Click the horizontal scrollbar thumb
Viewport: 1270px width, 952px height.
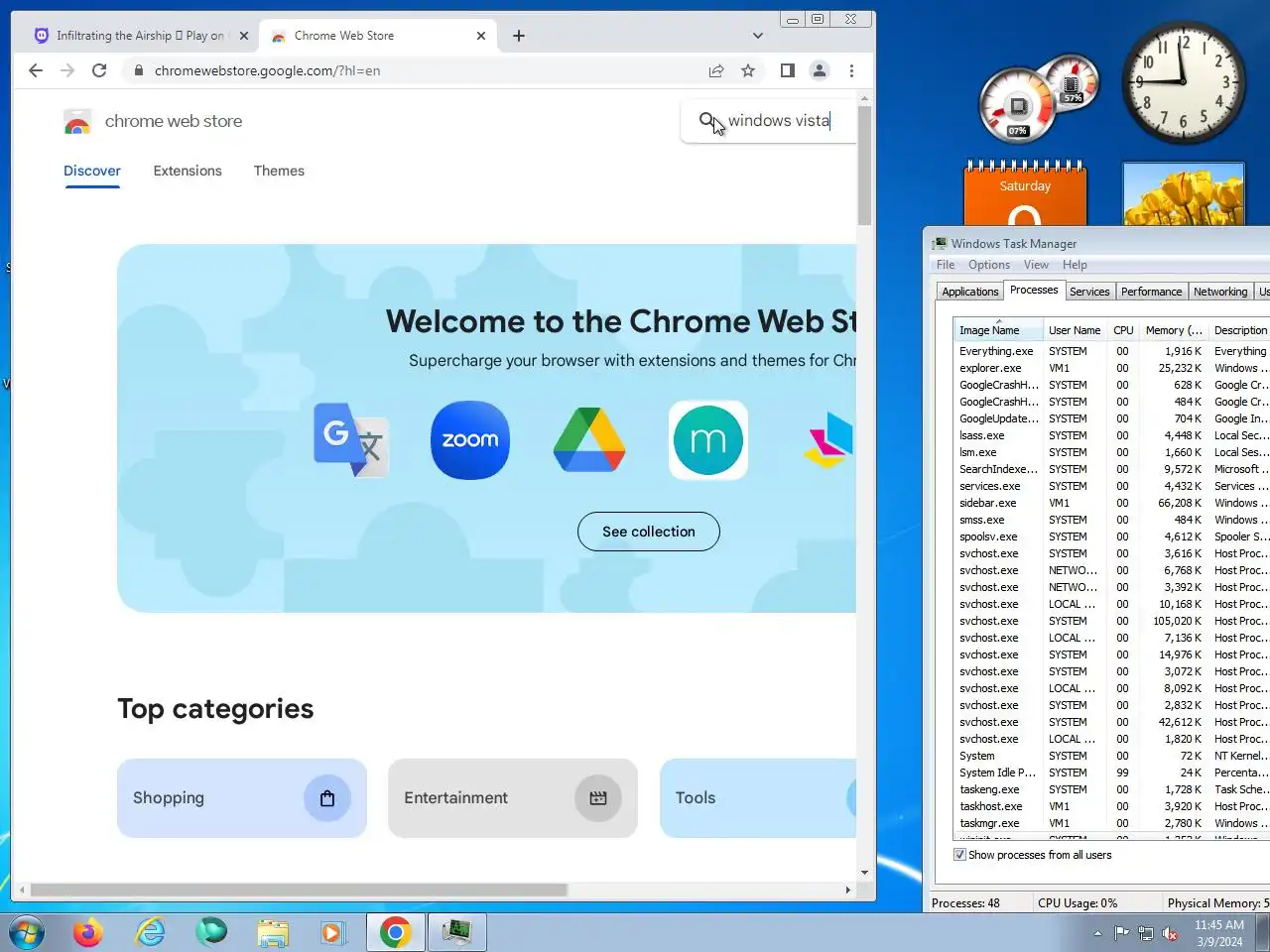pos(299,891)
